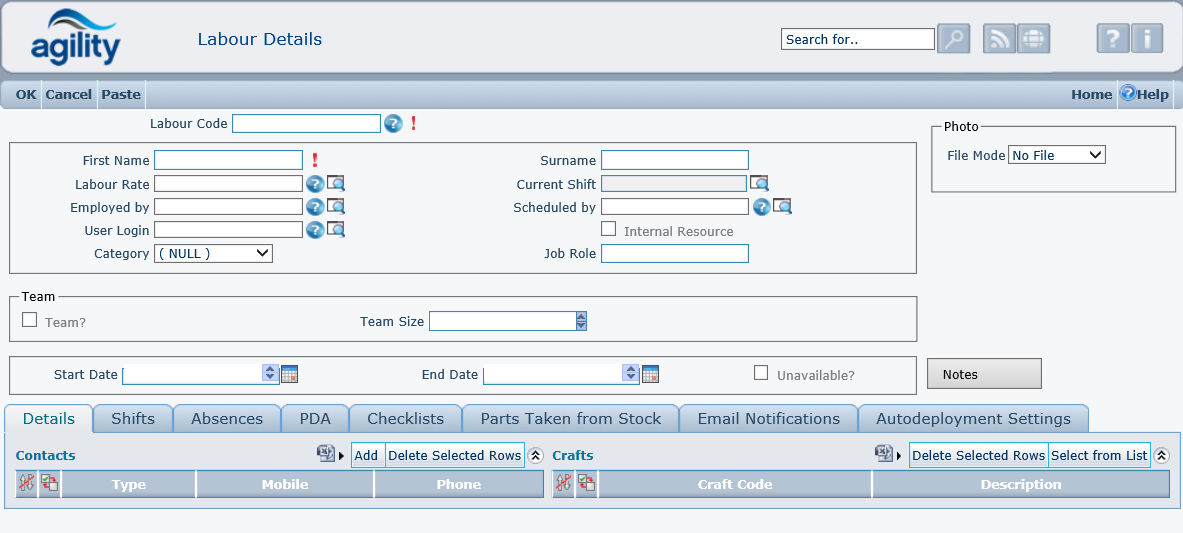The image size is (1183, 533).
Task: Collapse the Contacts section
Action: point(535,456)
